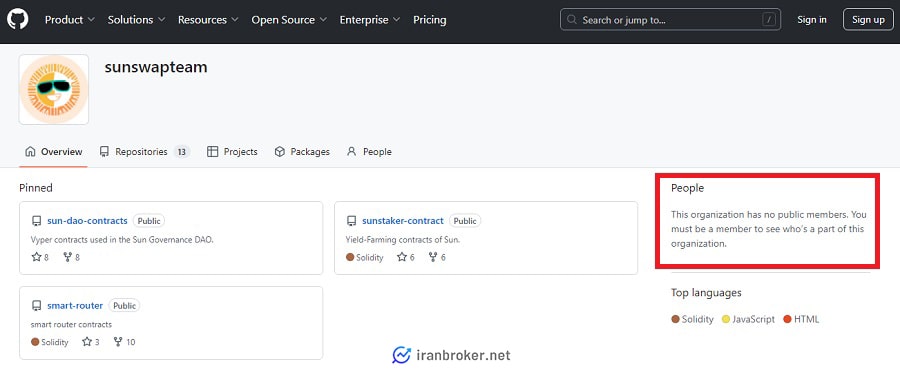900x370 pixels.
Task: Click the GitHub logo icon
Action: click(x=18, y=20)
